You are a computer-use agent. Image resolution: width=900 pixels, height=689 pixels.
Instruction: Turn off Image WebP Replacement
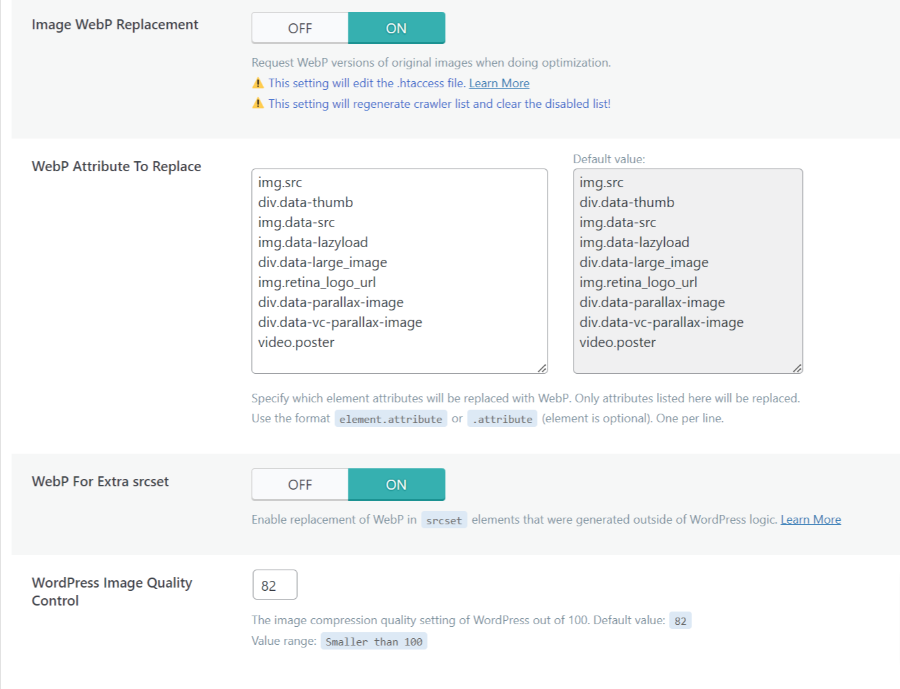click(x=299, y=27)
